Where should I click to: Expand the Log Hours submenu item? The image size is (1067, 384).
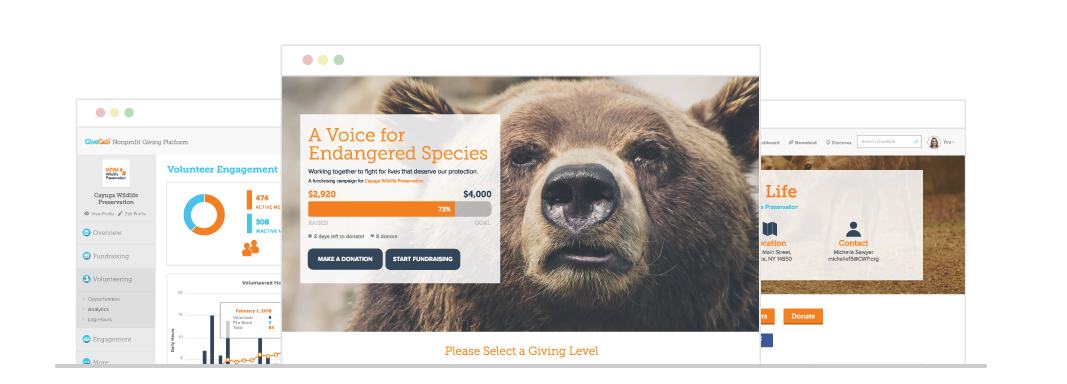[99, 319]
